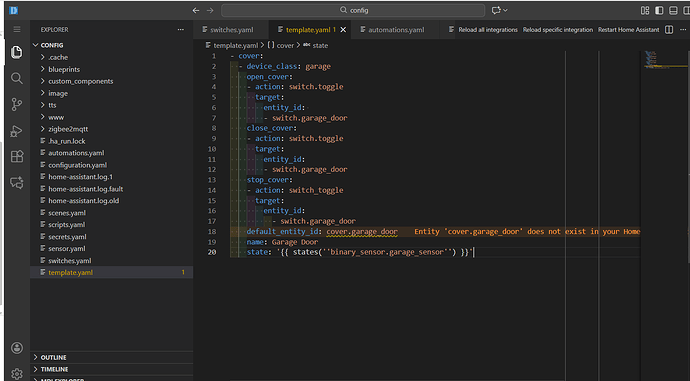Open the Search view icon
This screenshot has width=690, height=381.
tap(16, 78)
